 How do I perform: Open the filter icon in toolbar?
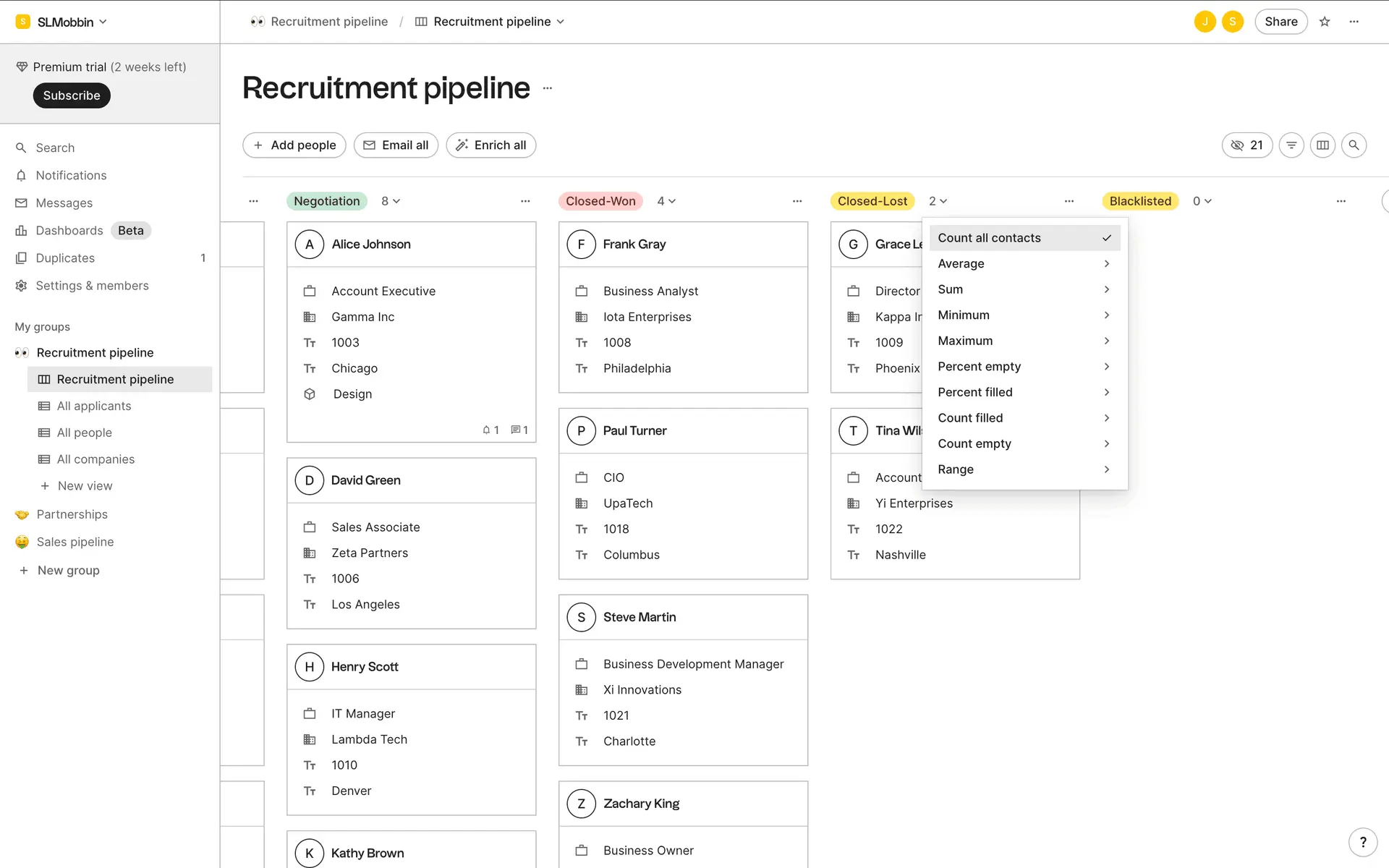pos(1291,145)
